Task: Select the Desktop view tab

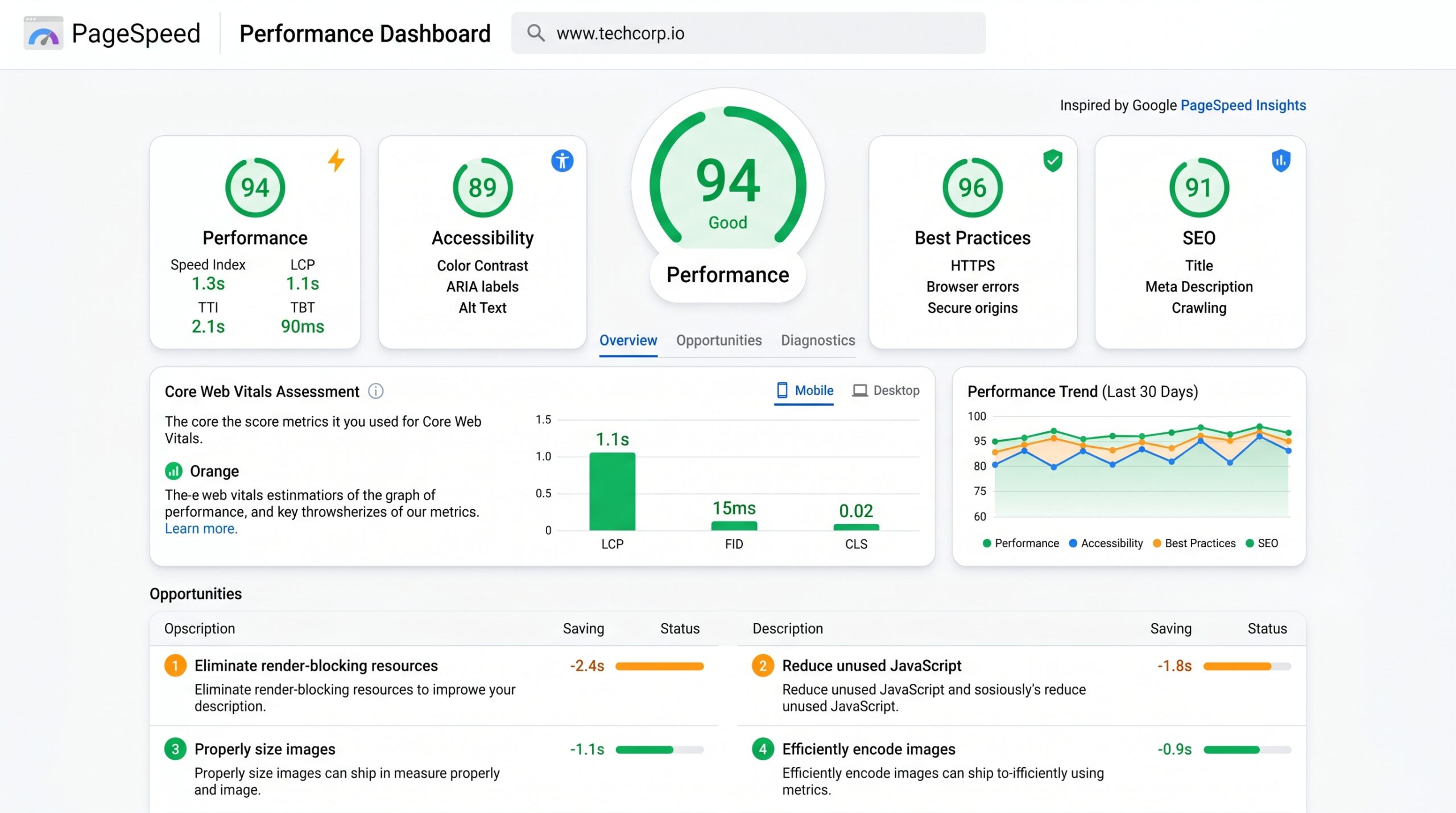Action: point(886,390)
